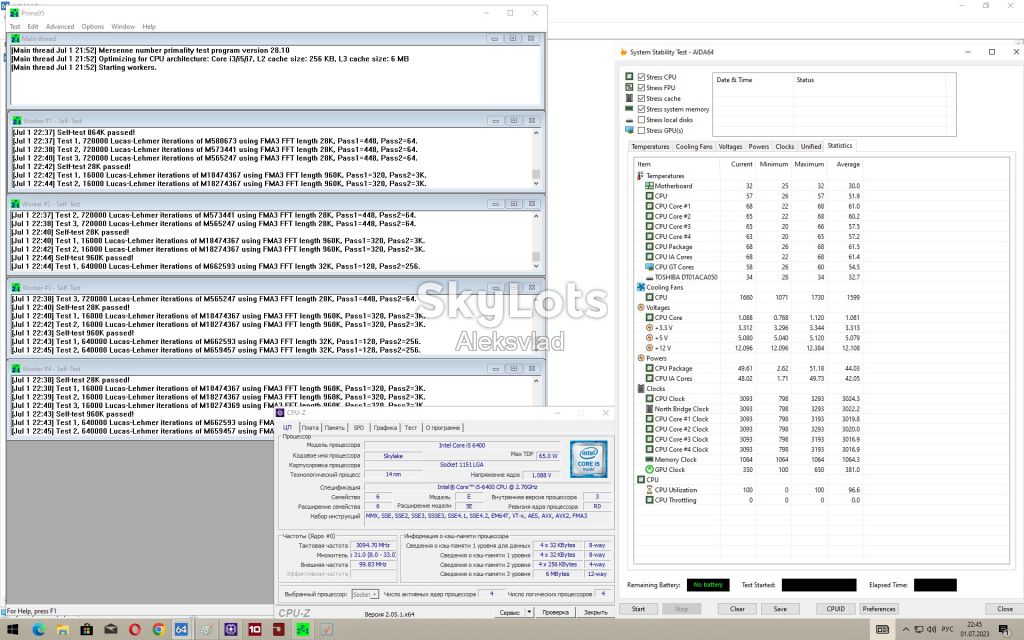Viewport: 1024px width, 640px height.
Task: Open the Сервис dropdown arrow in CPU-Z
Action: coord(528,613)
